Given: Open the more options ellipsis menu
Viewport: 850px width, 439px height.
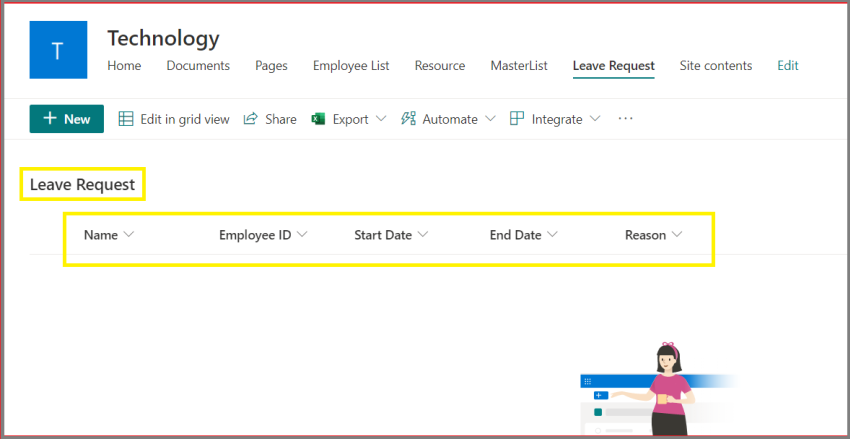Looking at the screenshot, I should click(x=626, y=119).
